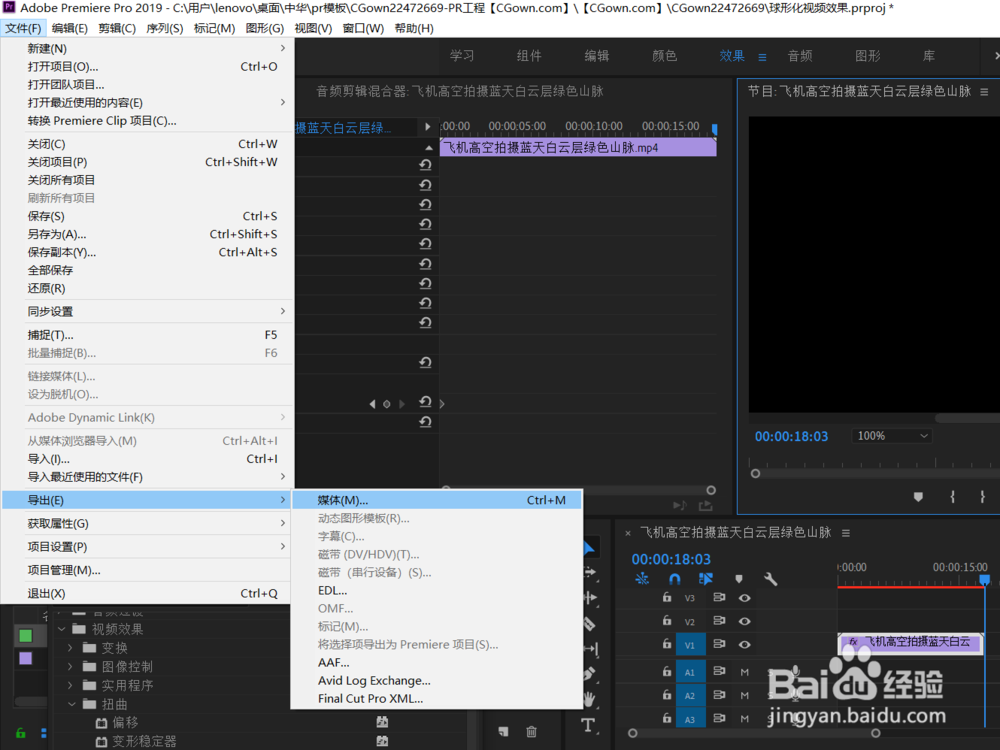Toggle the green lock icon at bottom left
This screenshot has width=1000, height=750.
pyautogui.click(x=20, y=733)
